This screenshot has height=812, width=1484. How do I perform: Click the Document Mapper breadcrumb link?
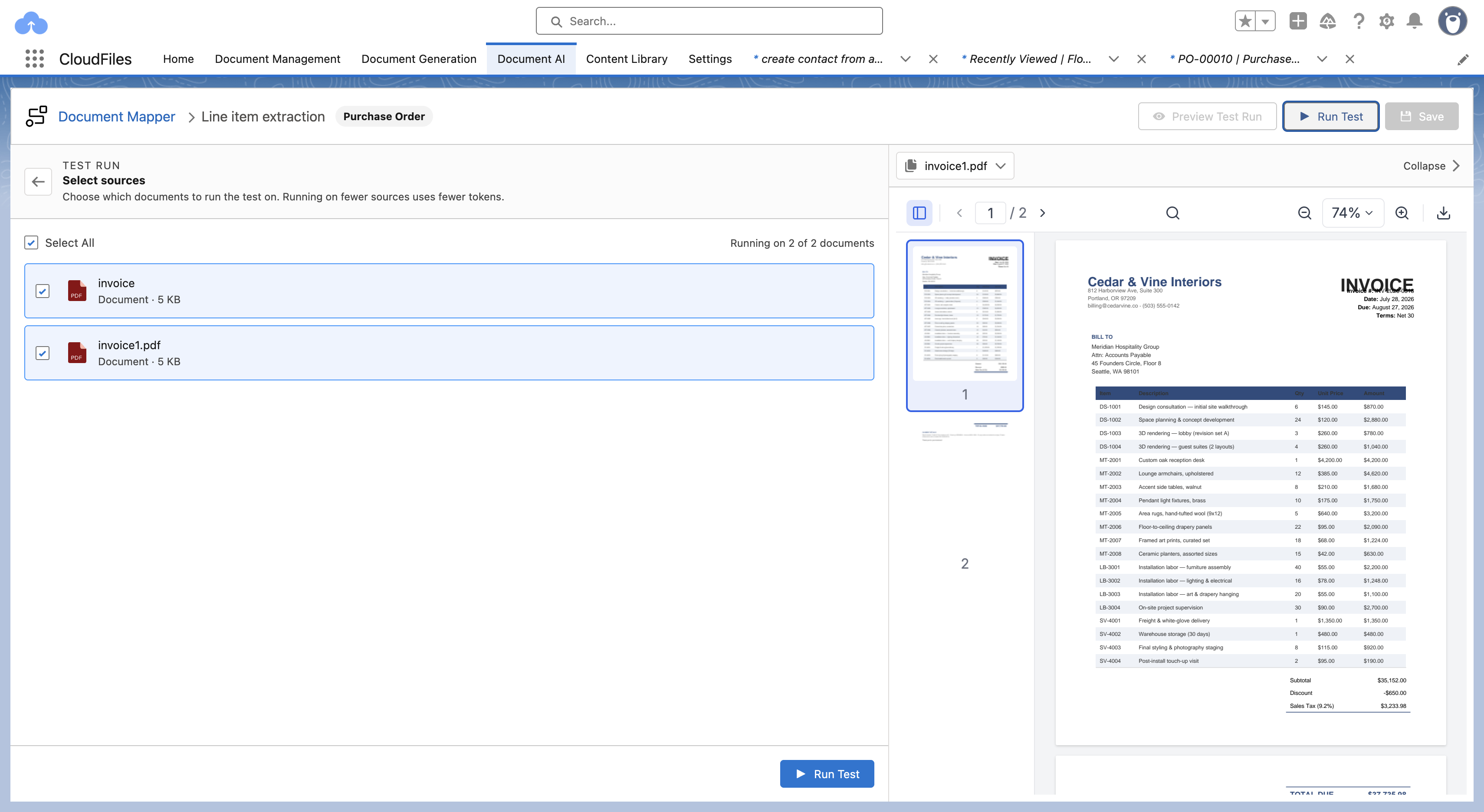(x=116, y=116)
